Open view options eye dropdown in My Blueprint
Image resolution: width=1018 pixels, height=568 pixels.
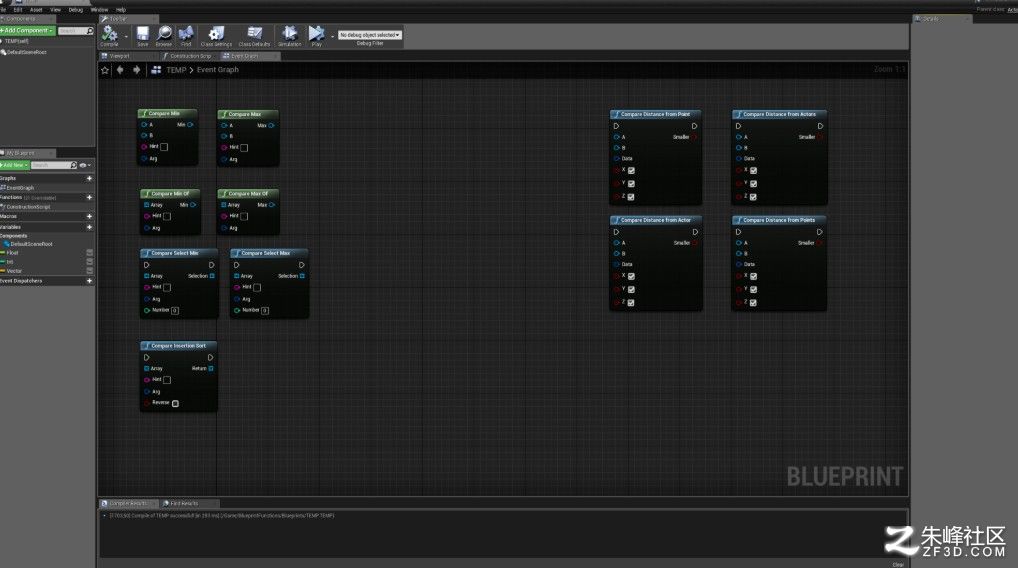(x=85, y=165)
